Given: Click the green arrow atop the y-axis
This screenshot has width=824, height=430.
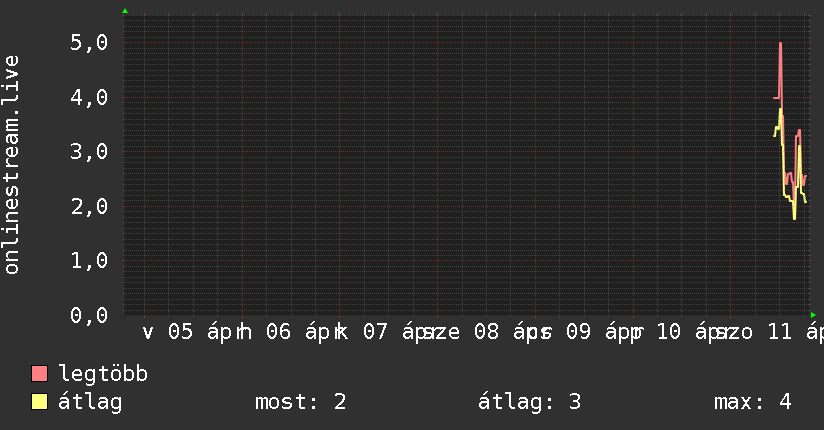Looking at the screenshot, I should point(124,11).
